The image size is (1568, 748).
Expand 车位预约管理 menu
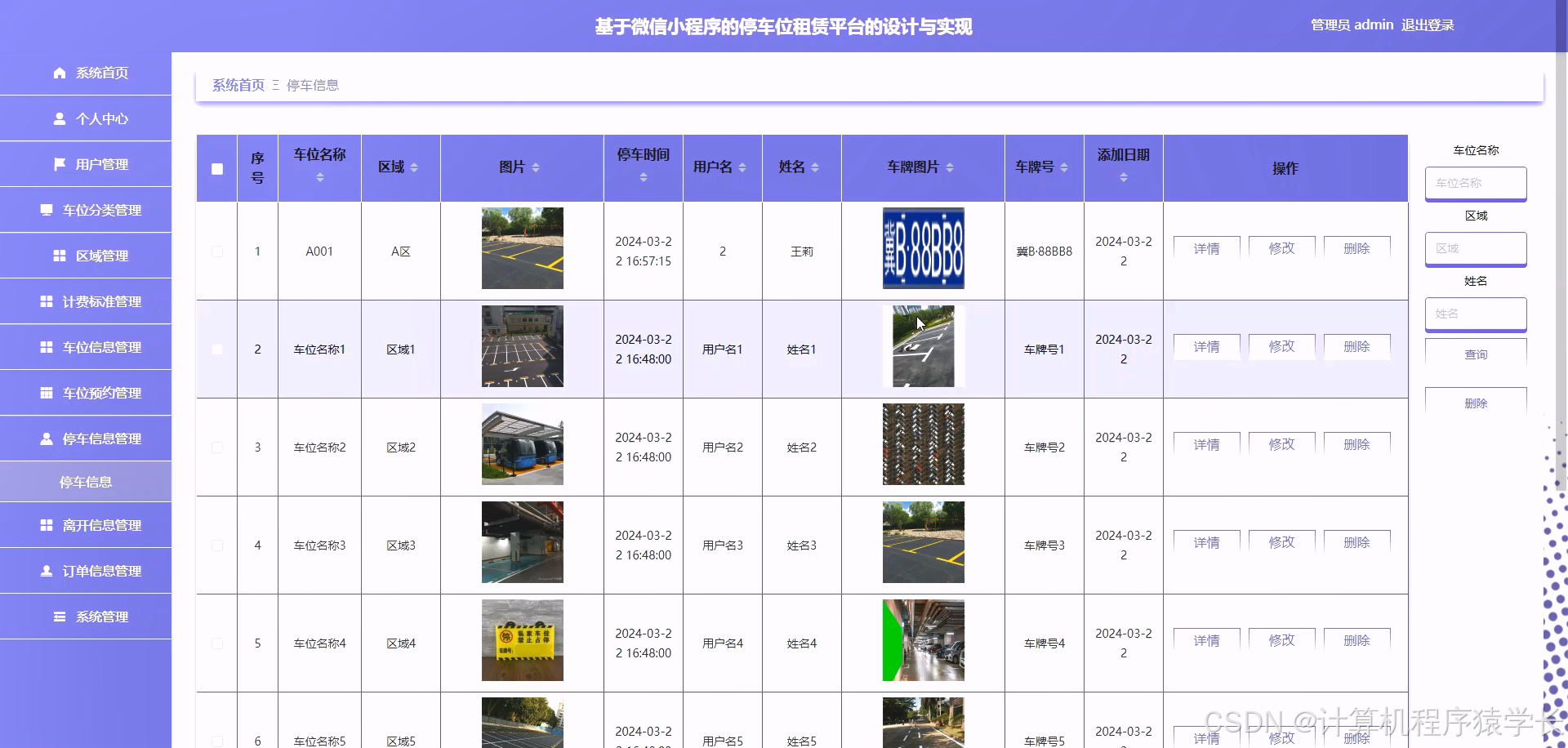tap(86, 393)
